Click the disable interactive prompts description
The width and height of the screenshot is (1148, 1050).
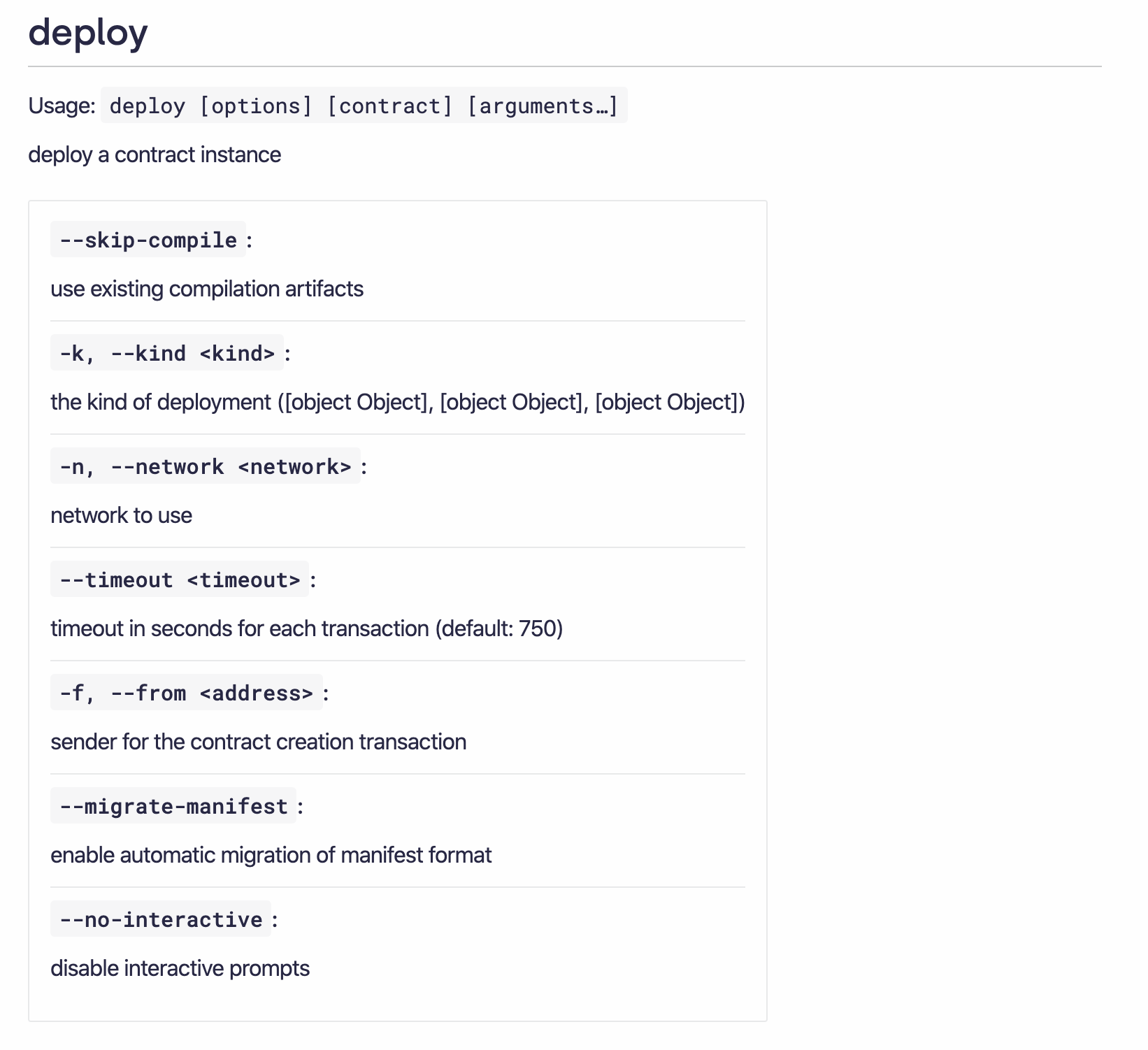click(180, 968)
